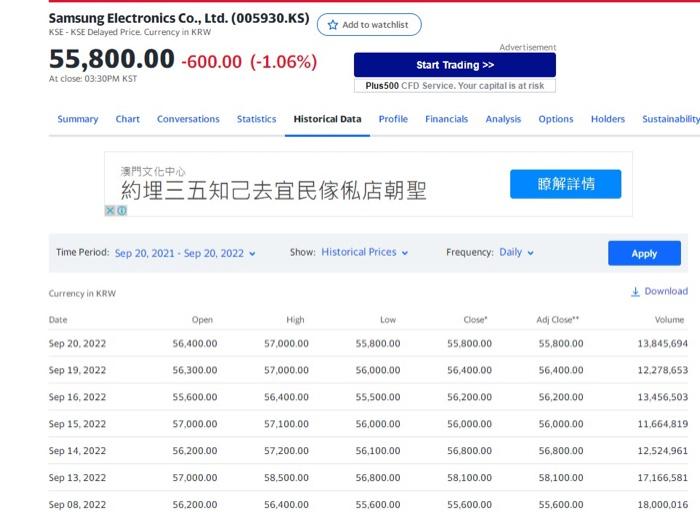Click the Sep 13 high price 58,500.00

point(286,477)
